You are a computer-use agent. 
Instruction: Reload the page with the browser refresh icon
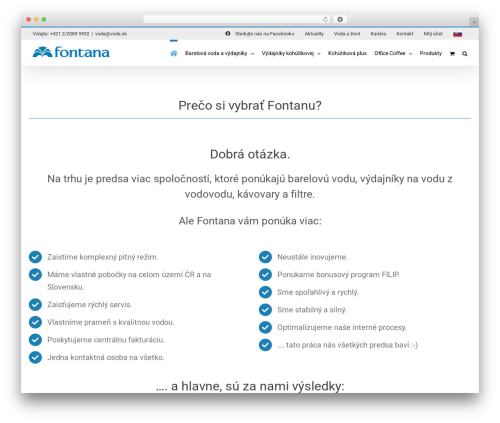(325, 19)
